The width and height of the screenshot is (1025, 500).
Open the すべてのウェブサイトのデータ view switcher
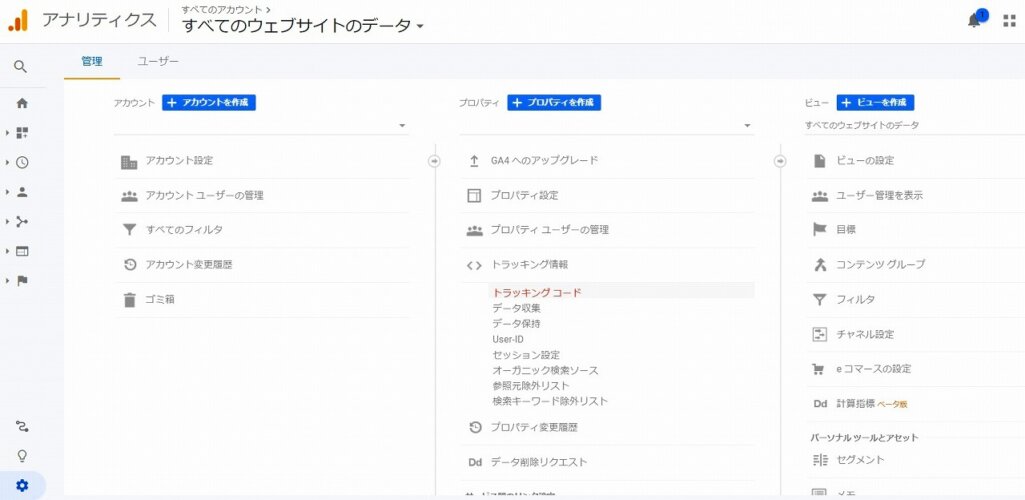click(x=303, y=26)
